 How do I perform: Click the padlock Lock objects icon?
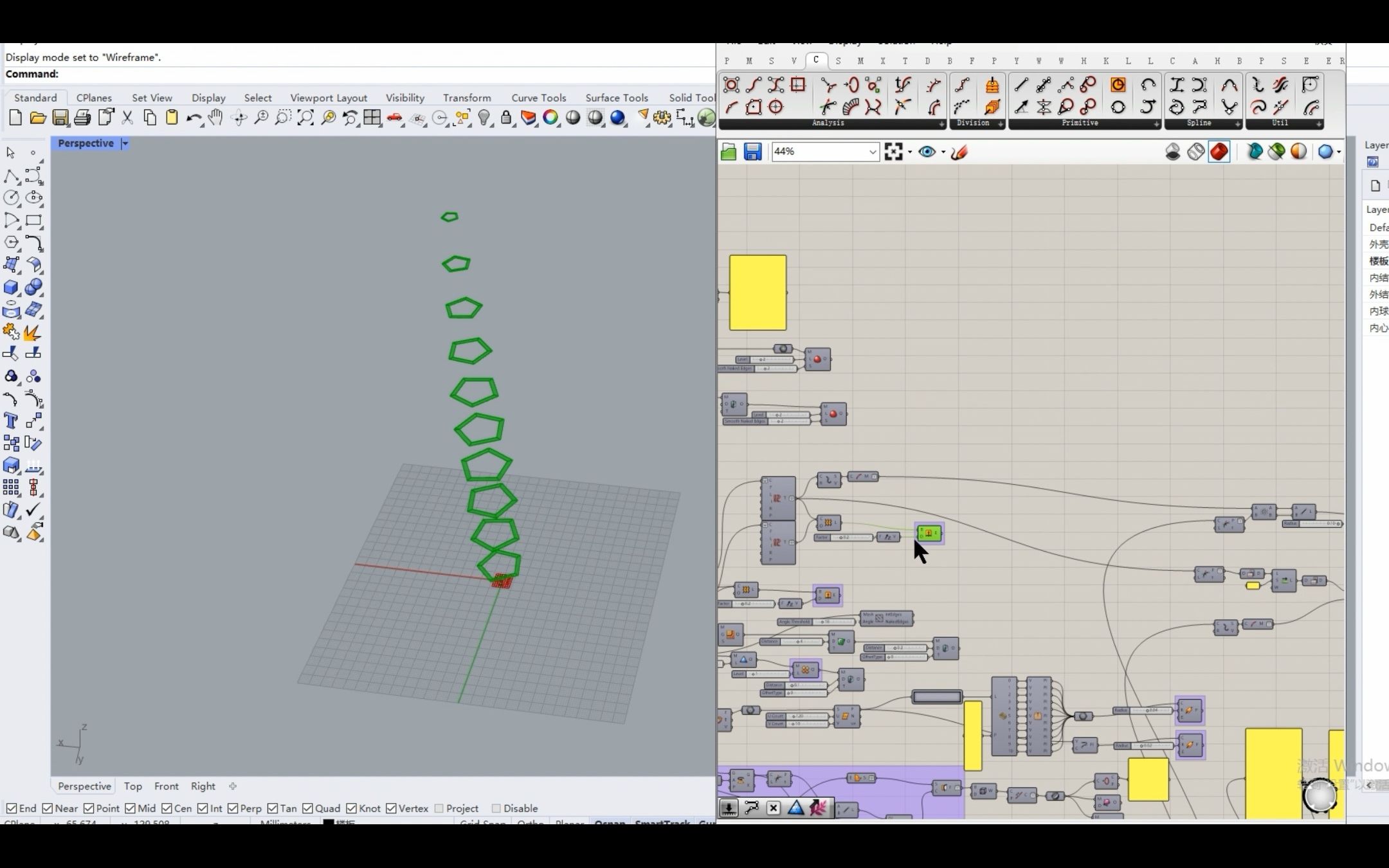tap(506, 118)
